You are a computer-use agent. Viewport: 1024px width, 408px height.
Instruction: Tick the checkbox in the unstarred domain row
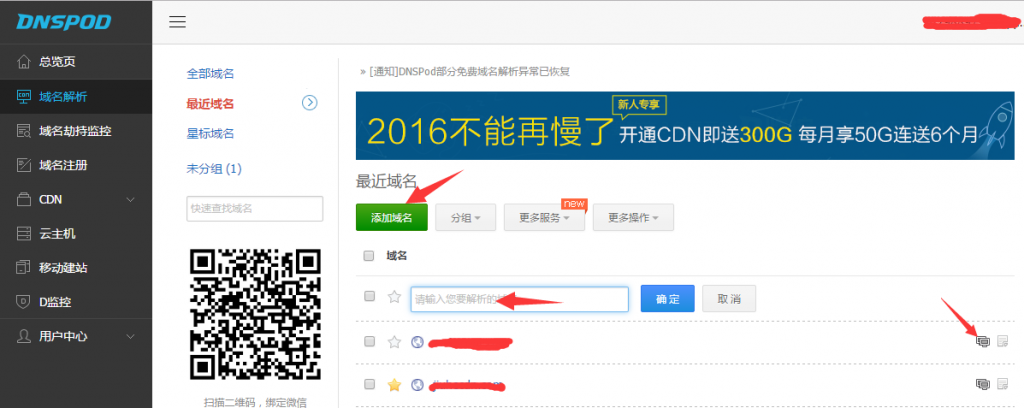[x=370, y=341]
